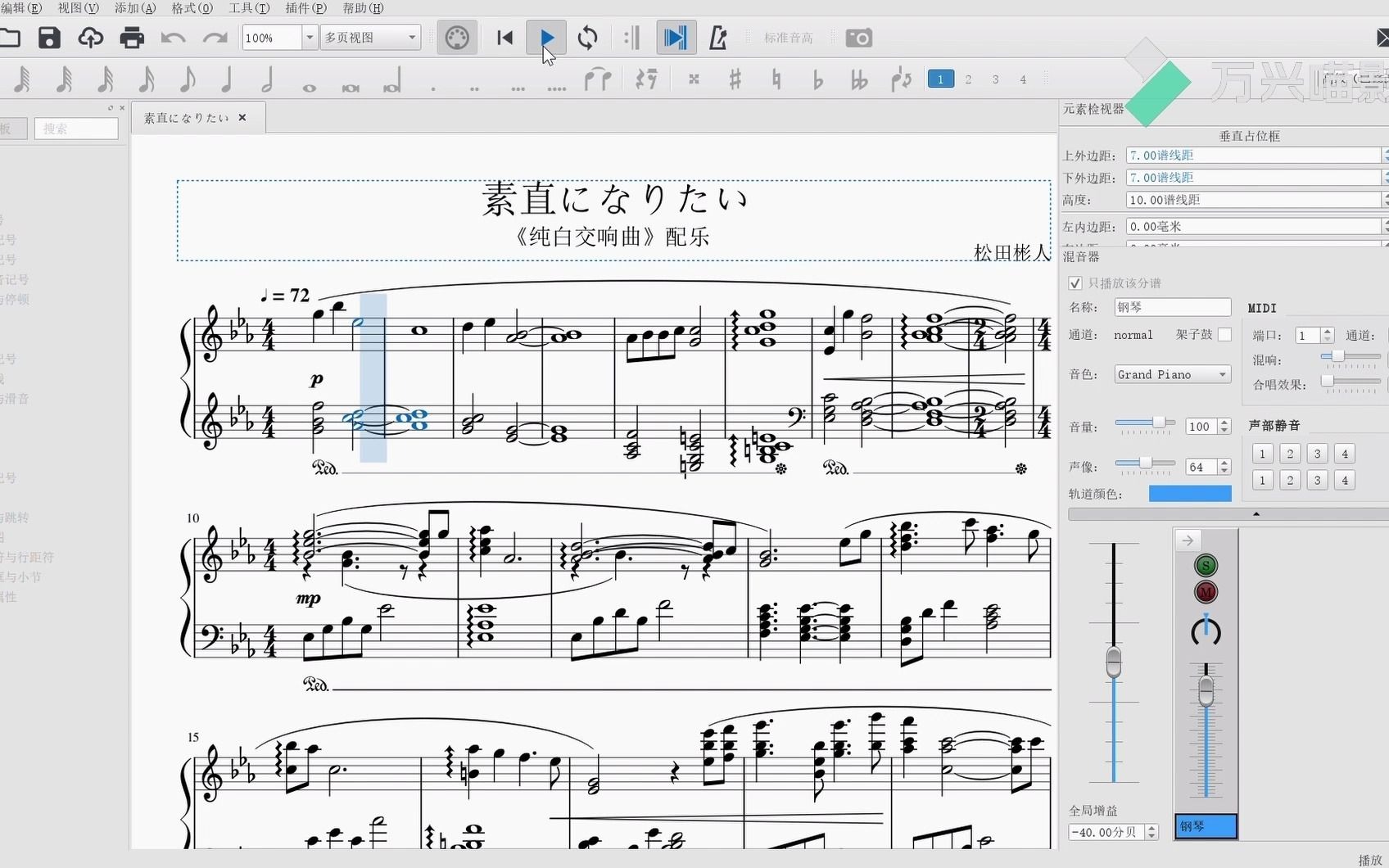Toggle MIDI input button
Image resolution: width=1389 pixels, height=868 pixels.
pos(457,38)
